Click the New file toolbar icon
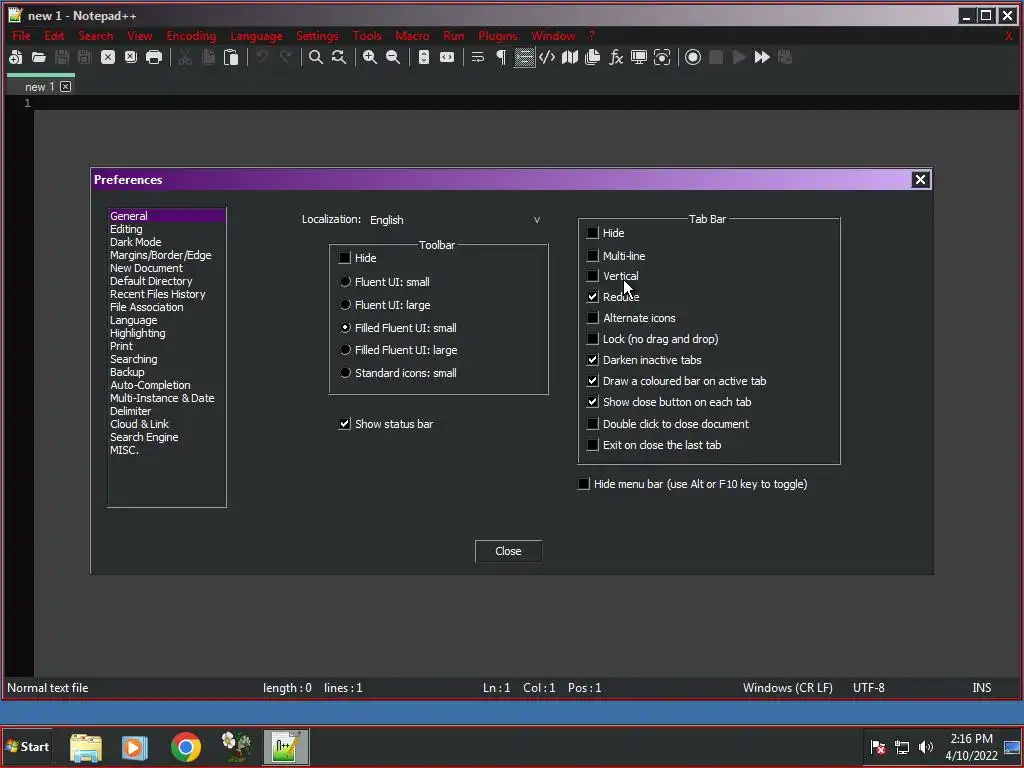 coord(16,57)
